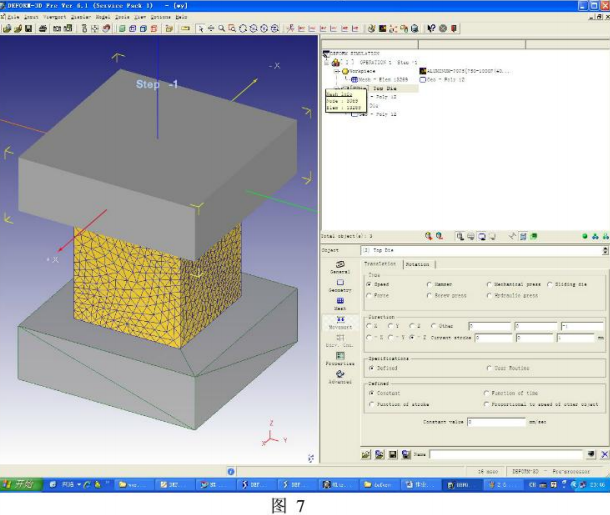Screen dimensions: 610x515
Task: Open the Options menu
Action: [161, 17]
